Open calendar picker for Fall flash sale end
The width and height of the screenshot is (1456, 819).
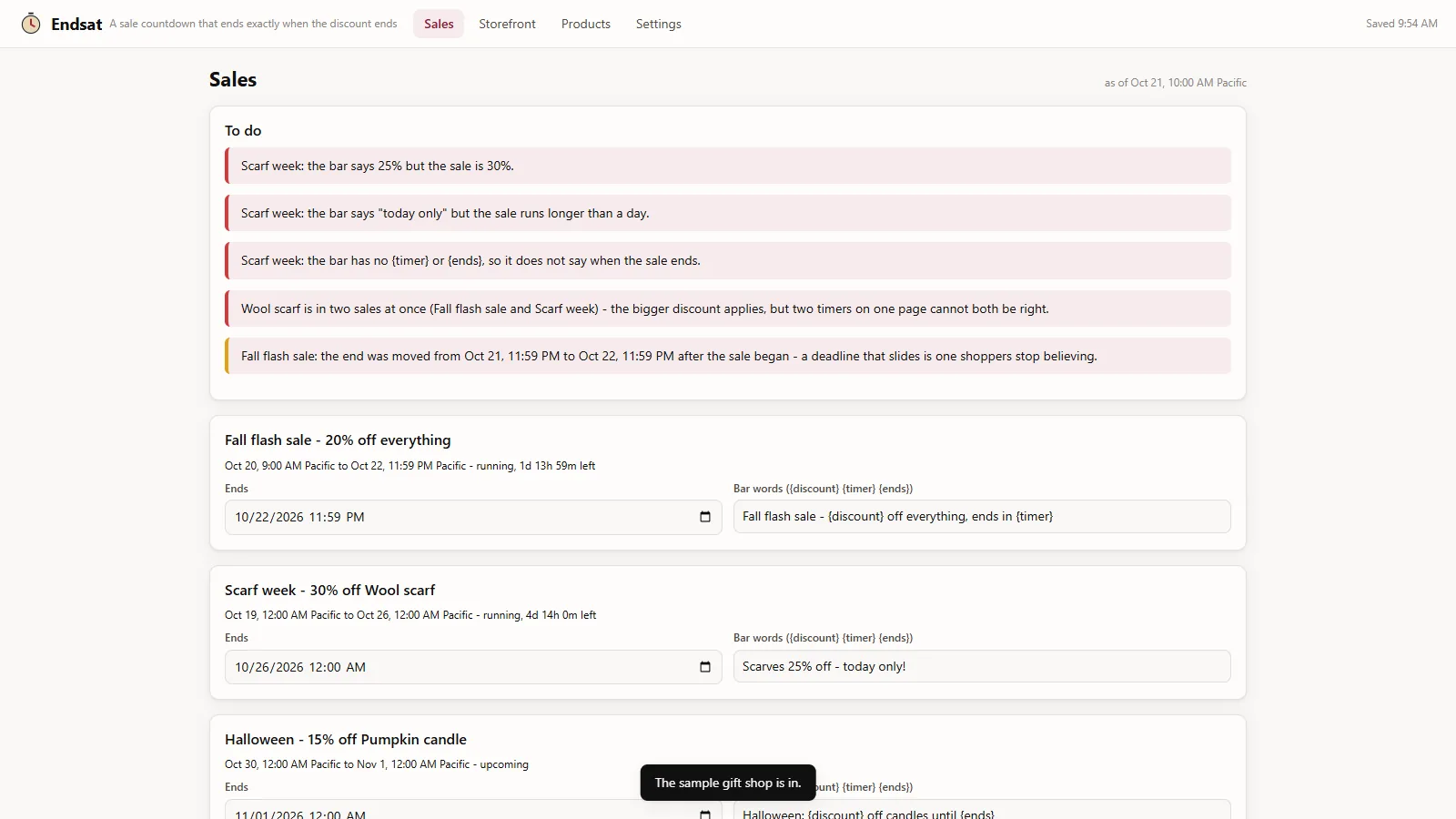[x=704, y=517]
